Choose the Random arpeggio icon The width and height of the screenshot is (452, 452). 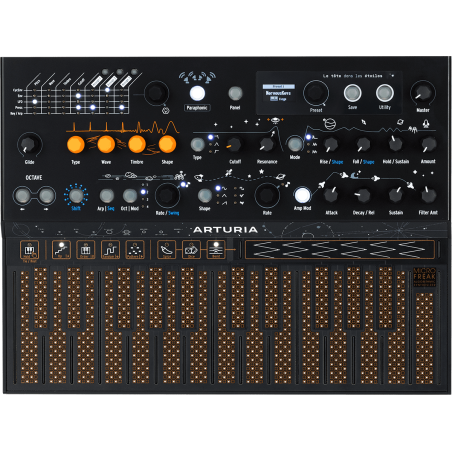[x=110, y=250]
